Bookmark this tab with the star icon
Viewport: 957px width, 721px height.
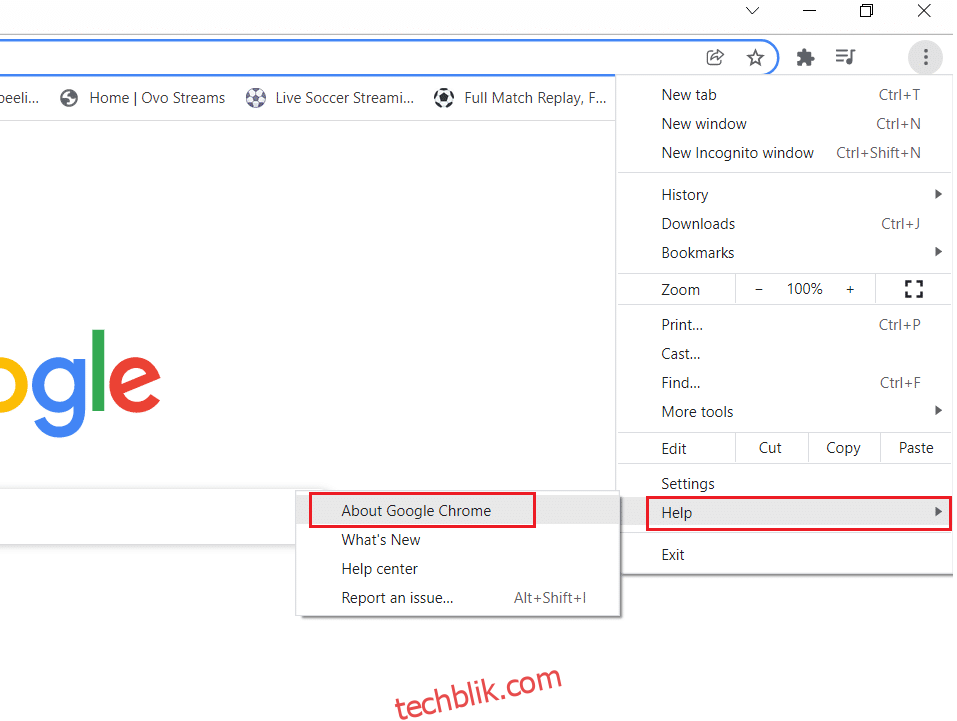pyautogui.click(x=755, y=57)
